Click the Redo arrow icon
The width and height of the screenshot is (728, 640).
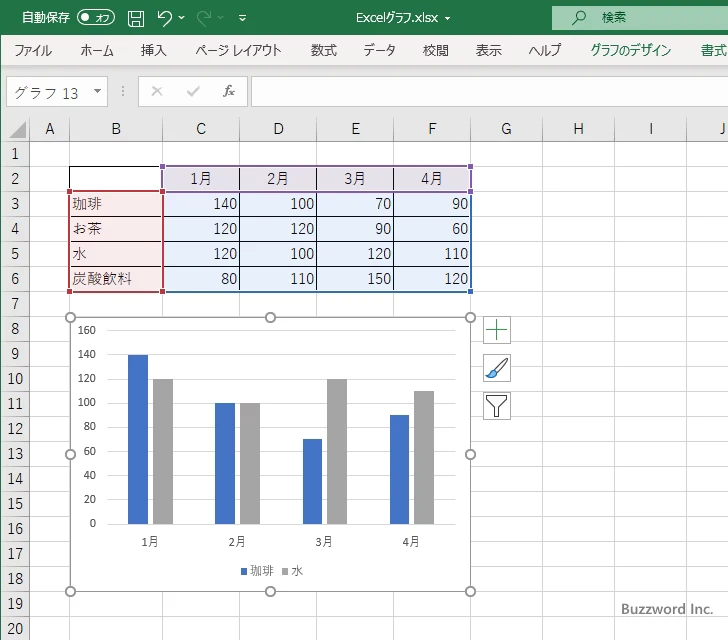(x=203, y=18)
